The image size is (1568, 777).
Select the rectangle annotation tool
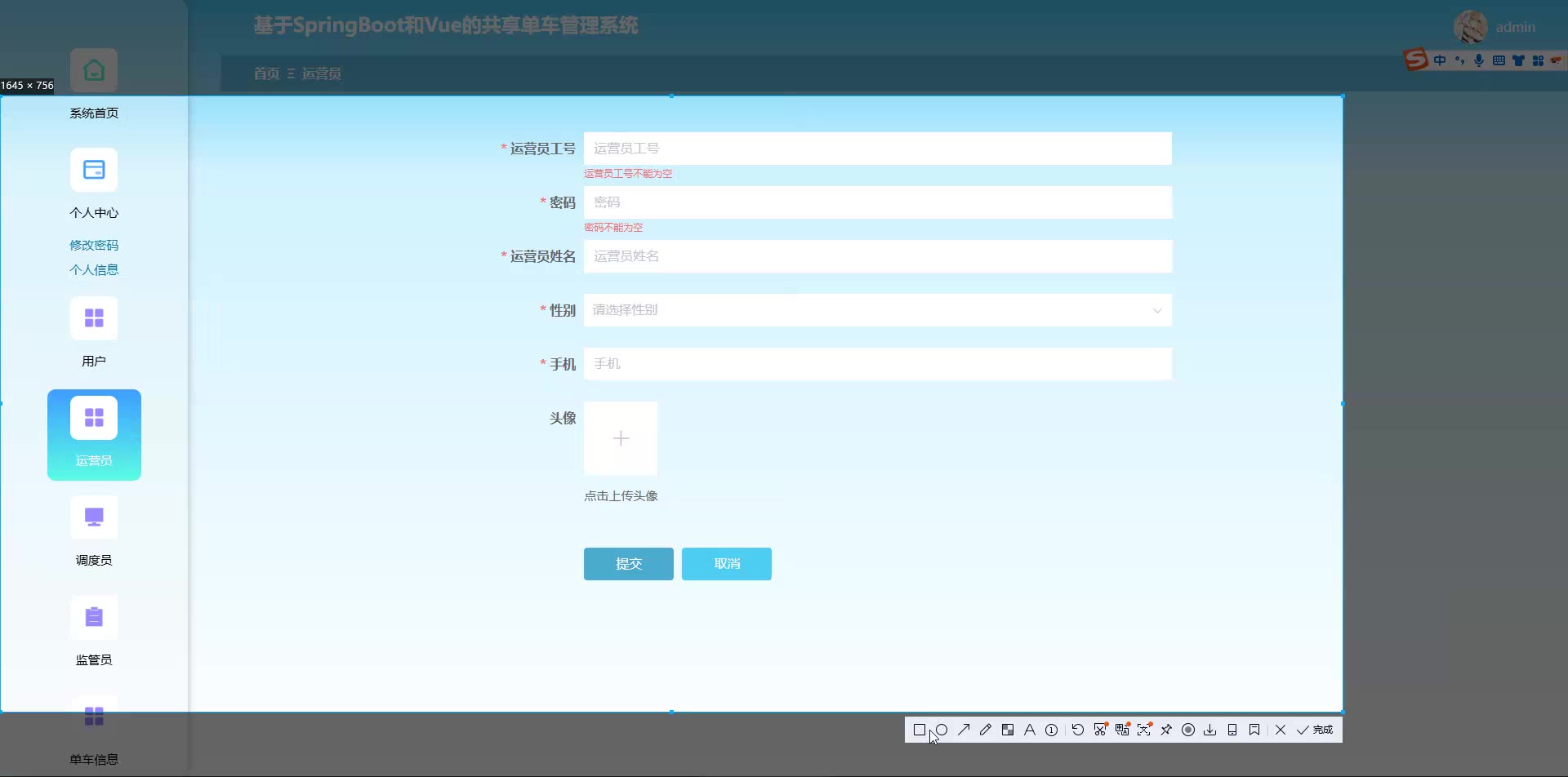(920, 730)
